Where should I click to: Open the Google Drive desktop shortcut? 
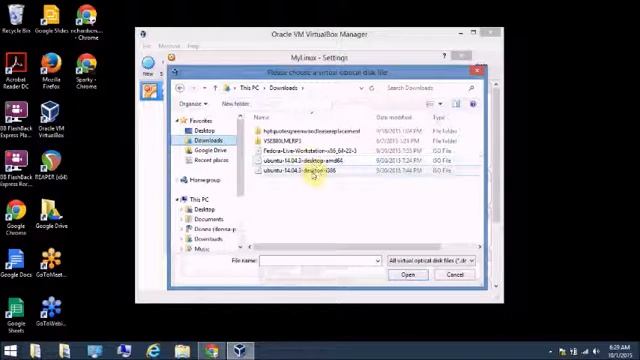pyautogui.click(x=51, y=213)
